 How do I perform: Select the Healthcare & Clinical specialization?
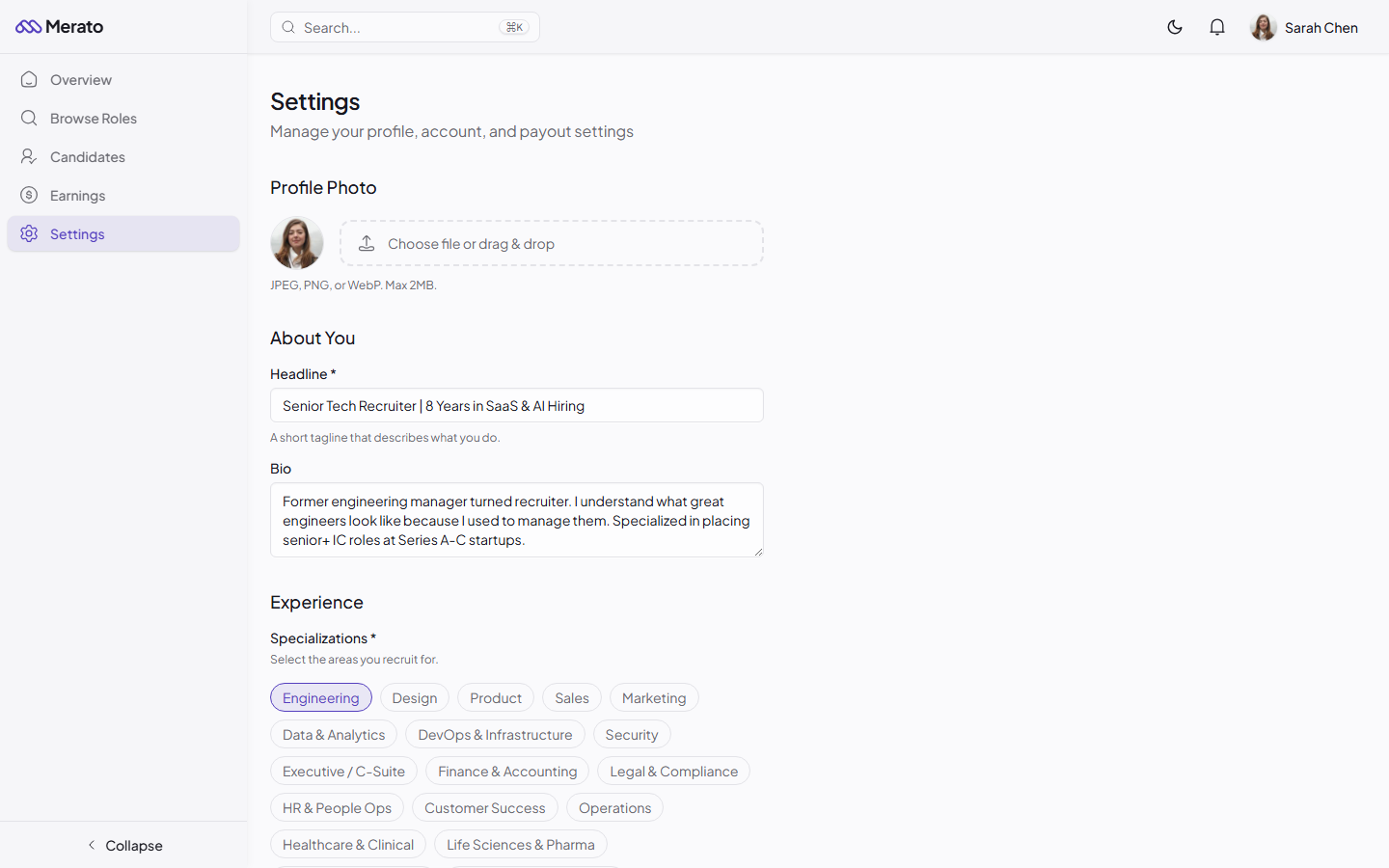[347, 844]
